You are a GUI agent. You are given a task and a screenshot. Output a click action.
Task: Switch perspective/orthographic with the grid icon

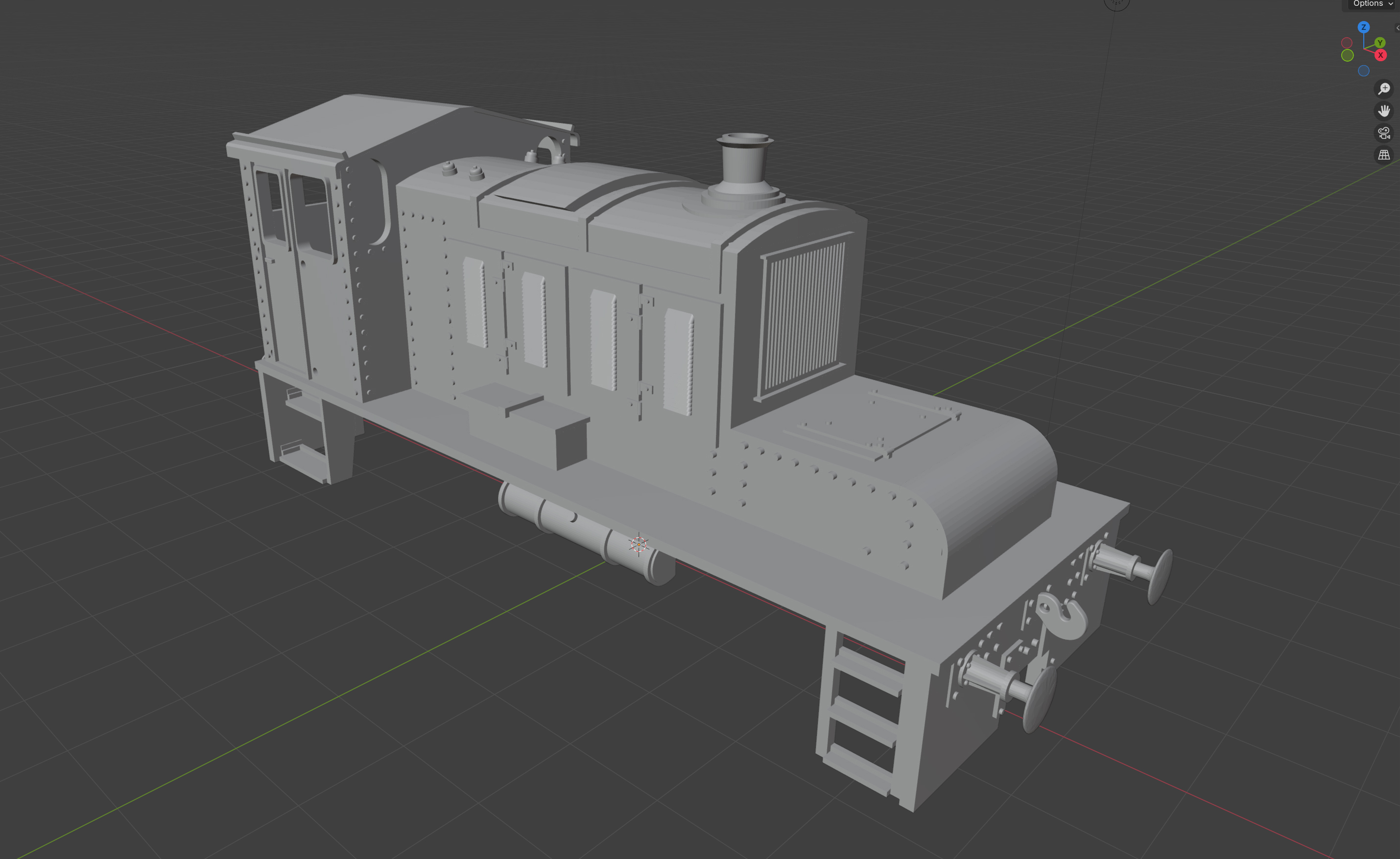point(1383,155)
